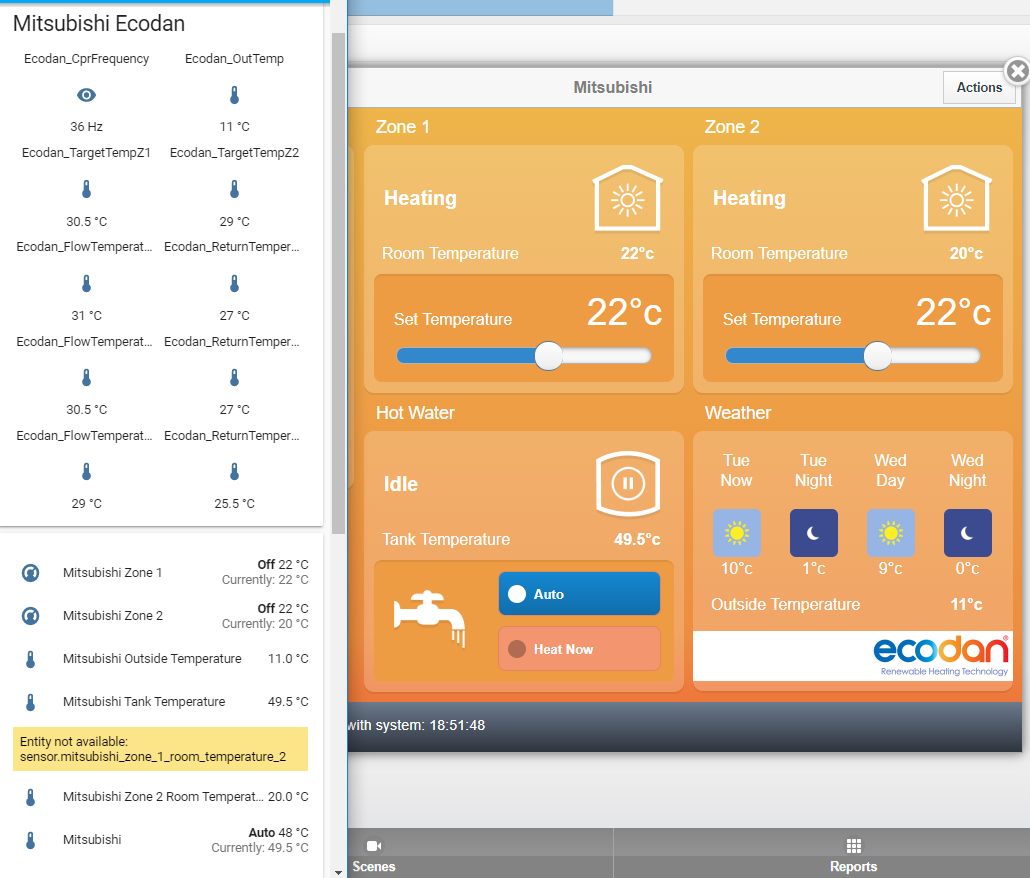Image resolution: width=1030 pixels, height=878 pixels.
Task: Click the Zone 2 heating house icon
Action: click(x=956, y=199)
